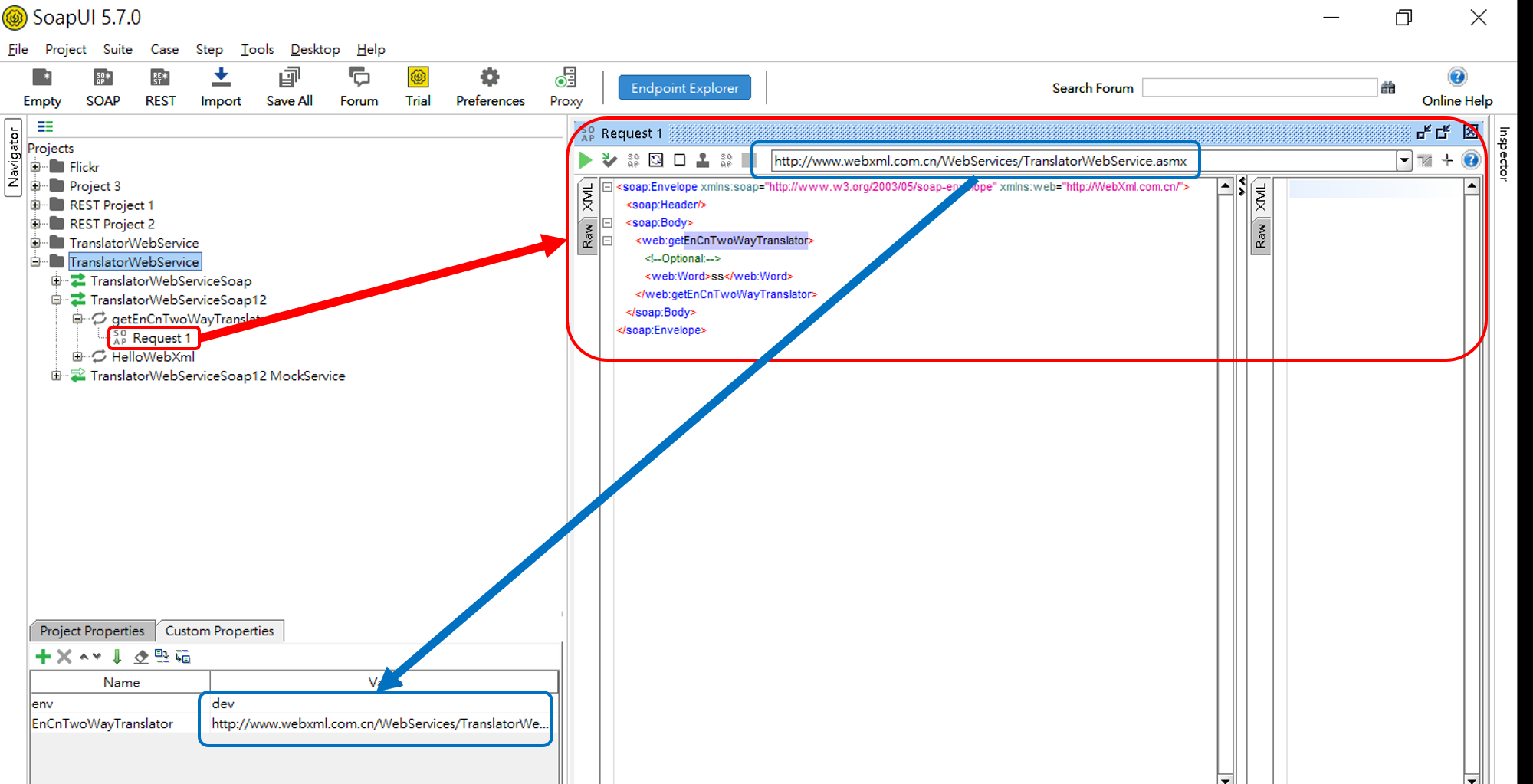1533x784 pixels.
Task: Switch to the Project Properties tab
Action: pos(92,631)
